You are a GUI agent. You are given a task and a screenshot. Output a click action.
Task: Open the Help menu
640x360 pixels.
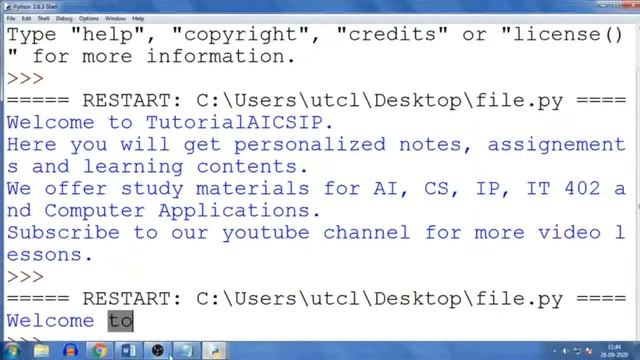click(138, 19)
